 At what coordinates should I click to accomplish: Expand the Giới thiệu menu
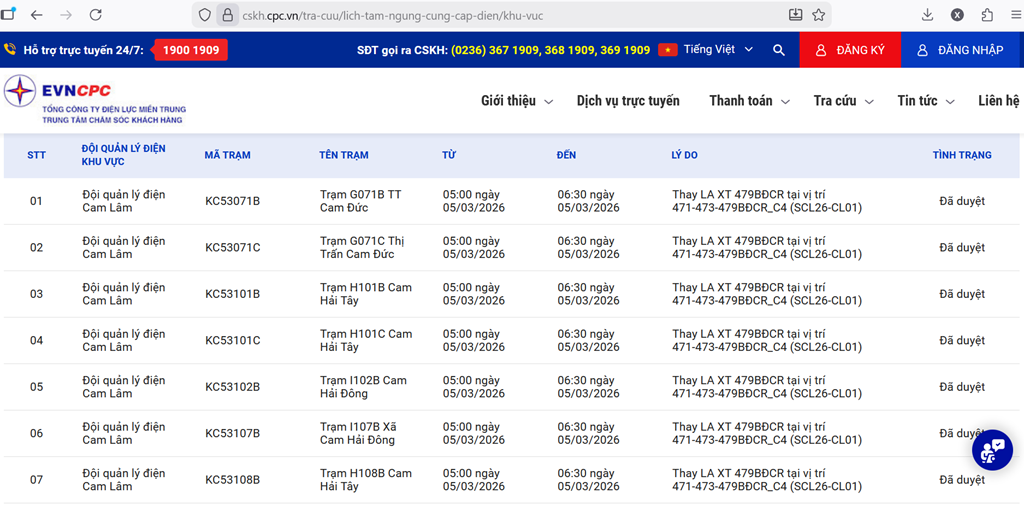tap(516, 101)
